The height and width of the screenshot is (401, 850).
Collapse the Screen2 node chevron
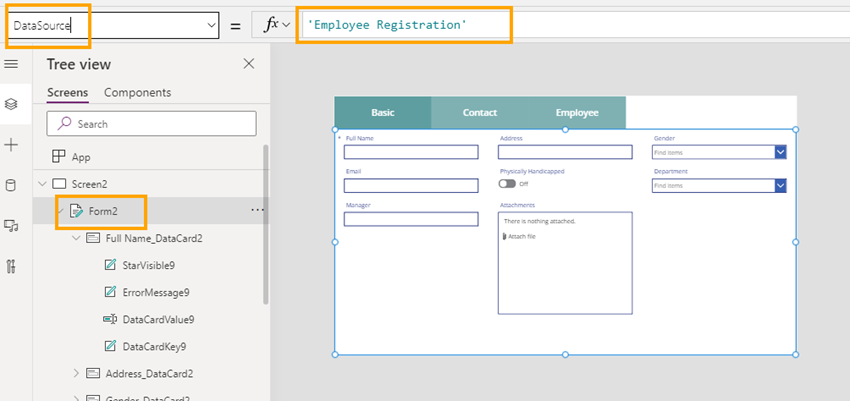42,184
